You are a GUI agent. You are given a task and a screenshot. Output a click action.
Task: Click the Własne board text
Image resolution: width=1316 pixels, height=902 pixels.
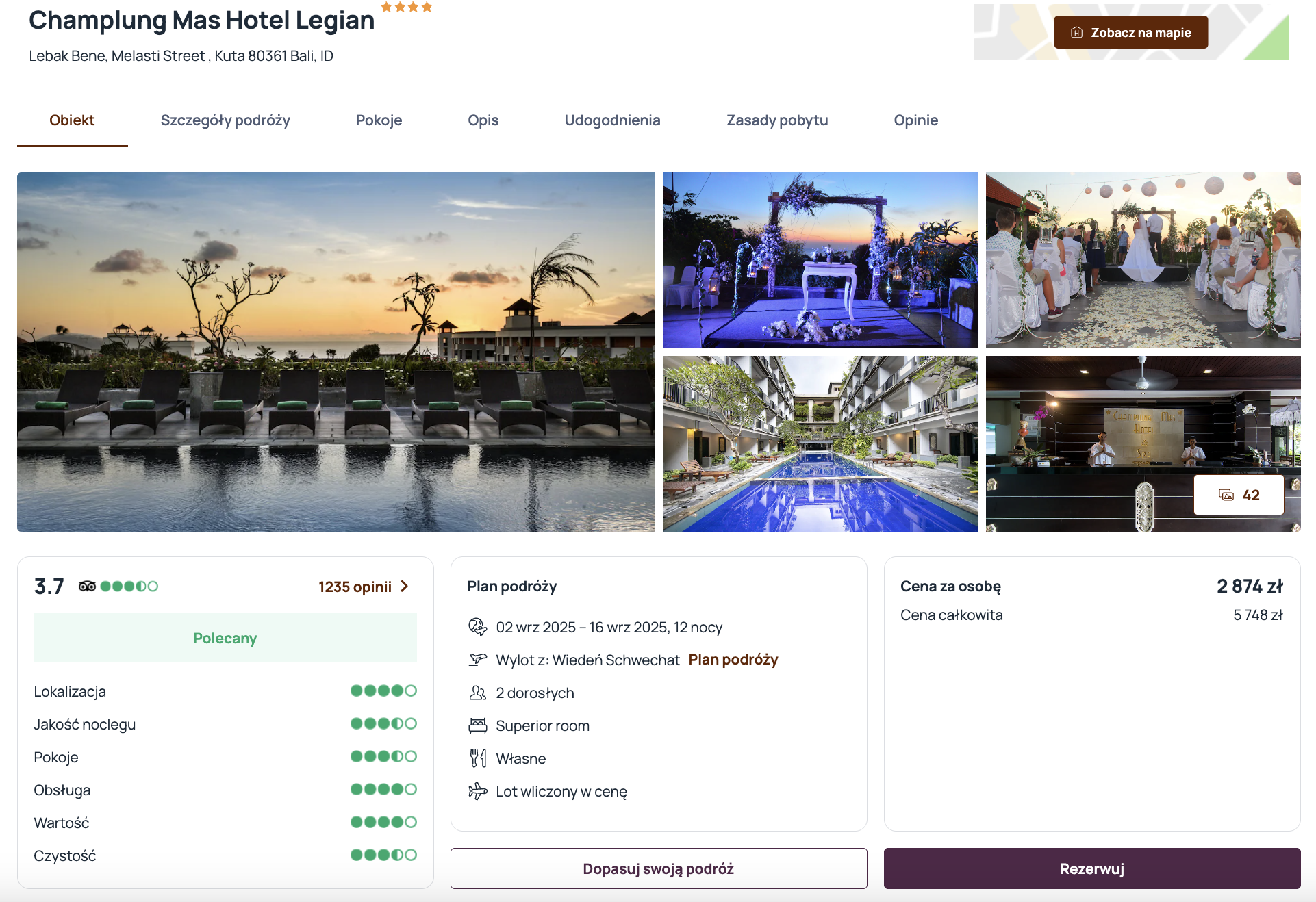(x=520, y=758)
